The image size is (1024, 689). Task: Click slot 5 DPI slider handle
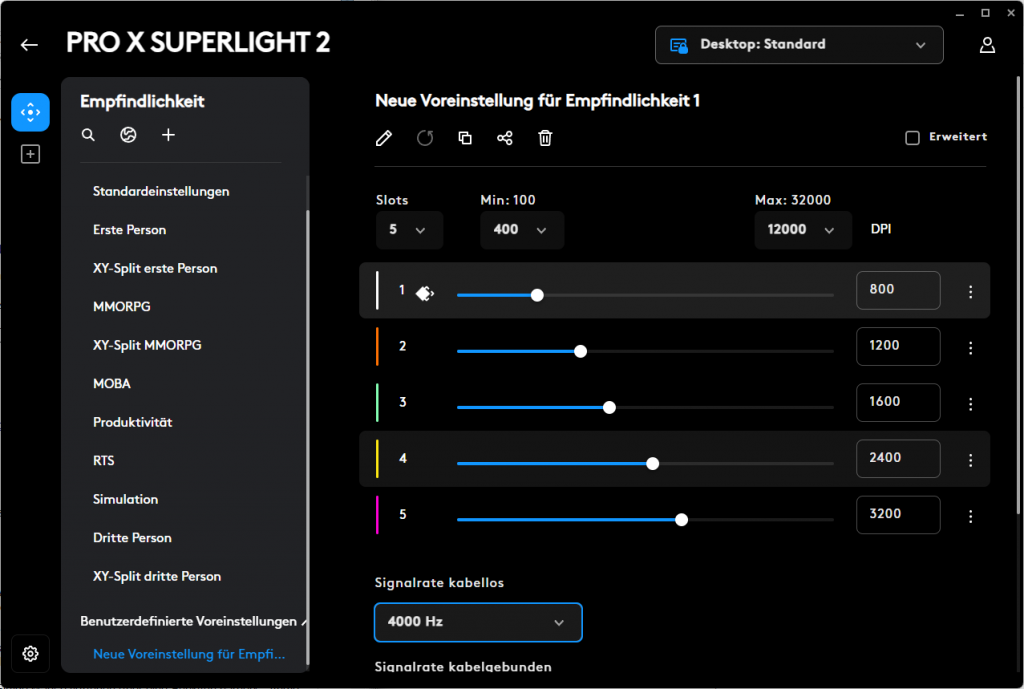(681, 520)
